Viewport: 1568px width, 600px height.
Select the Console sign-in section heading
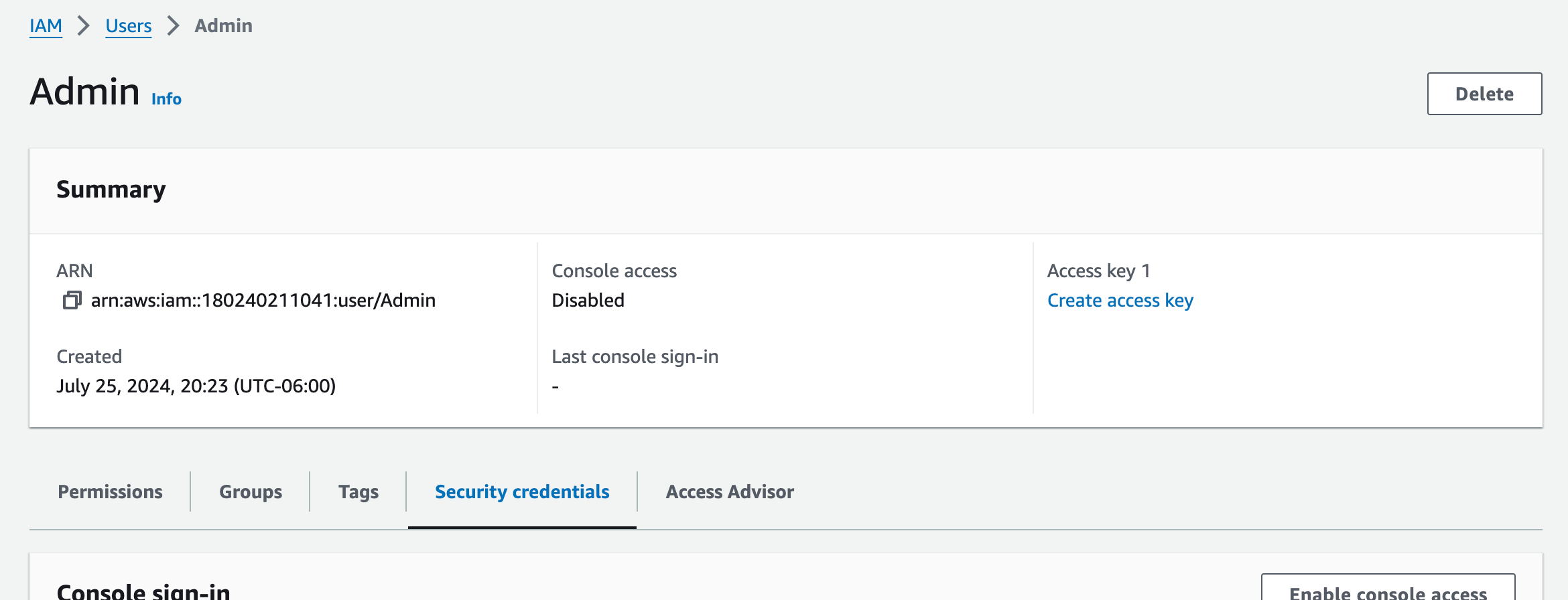pos(143,591)
